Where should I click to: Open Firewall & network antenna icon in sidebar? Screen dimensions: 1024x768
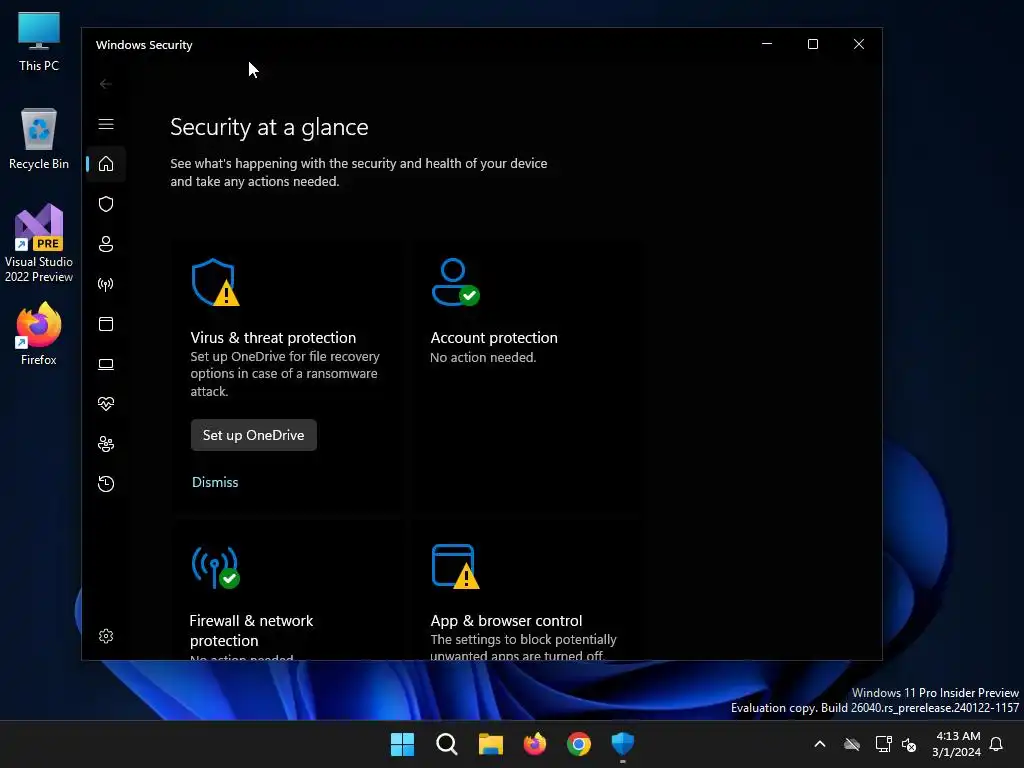(x=106, y=284)
